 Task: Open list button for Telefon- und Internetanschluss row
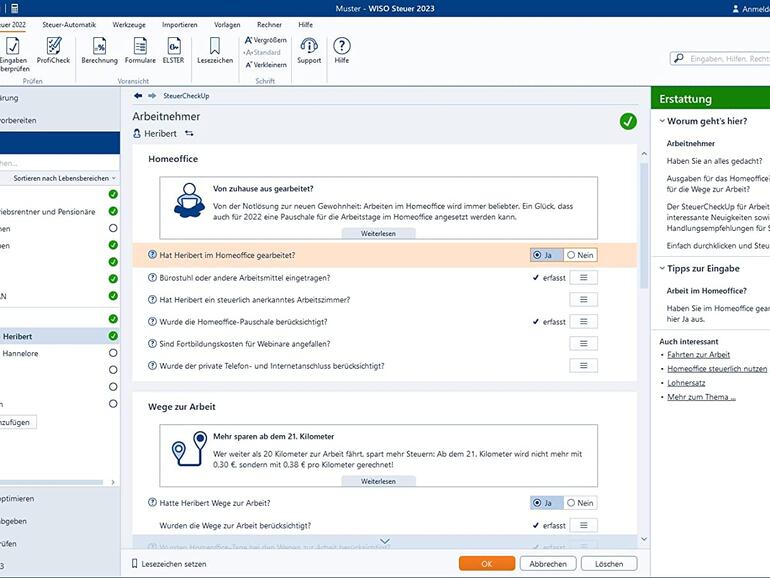pyautogui.click(x=583, y=366)
